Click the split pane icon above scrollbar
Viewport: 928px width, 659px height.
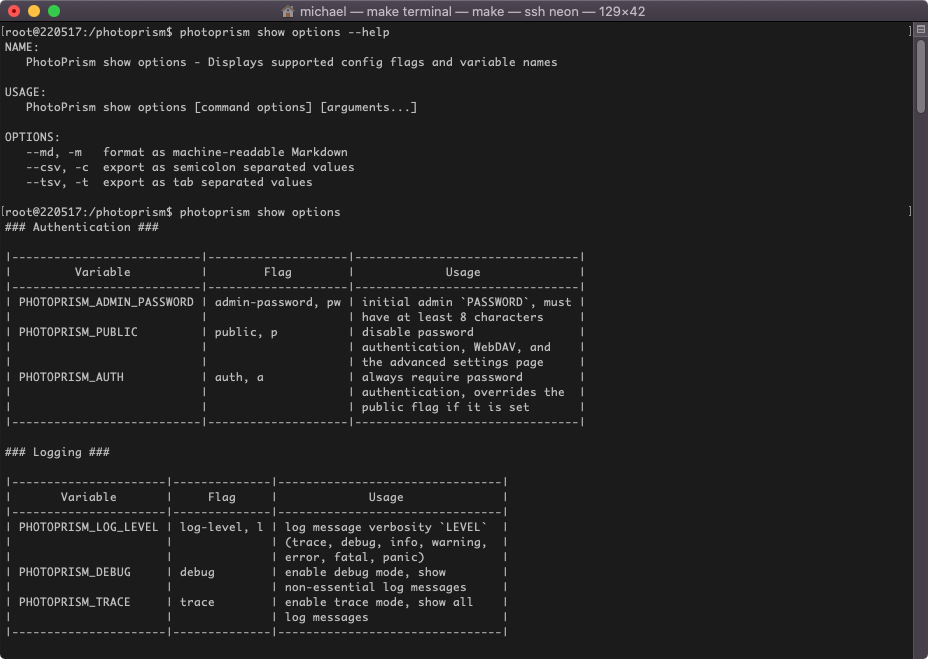click(x=920, y=29)
